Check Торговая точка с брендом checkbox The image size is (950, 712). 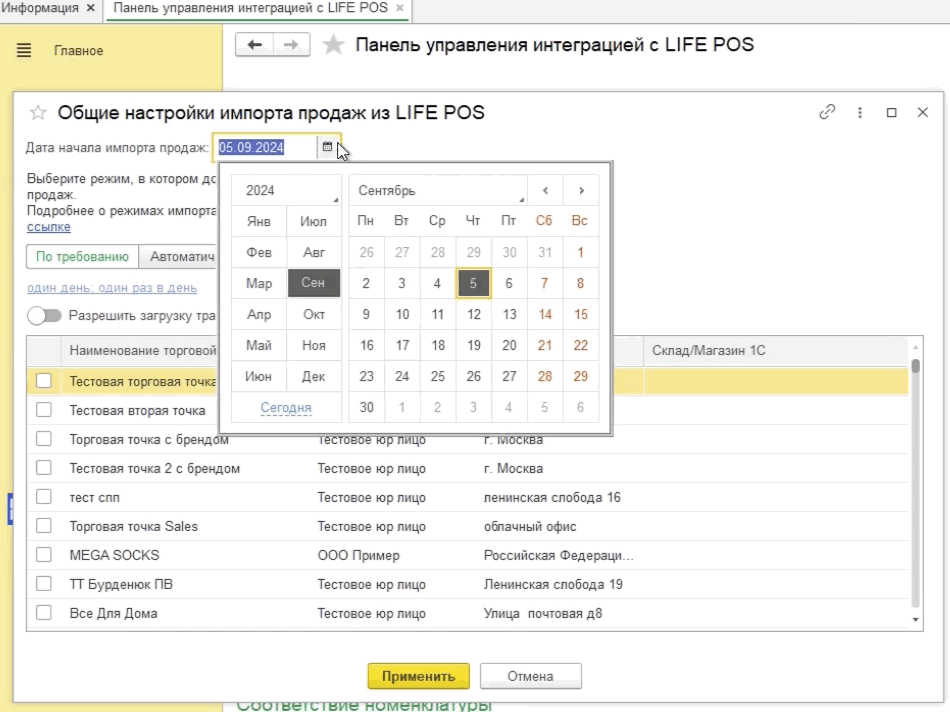(x=44, y=439)
